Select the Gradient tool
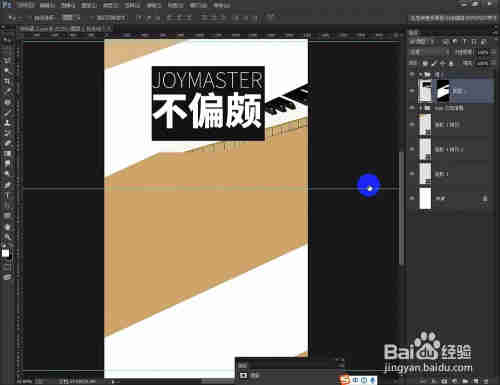The width and height of the screenshot is (500, 385). coord(7,153)
